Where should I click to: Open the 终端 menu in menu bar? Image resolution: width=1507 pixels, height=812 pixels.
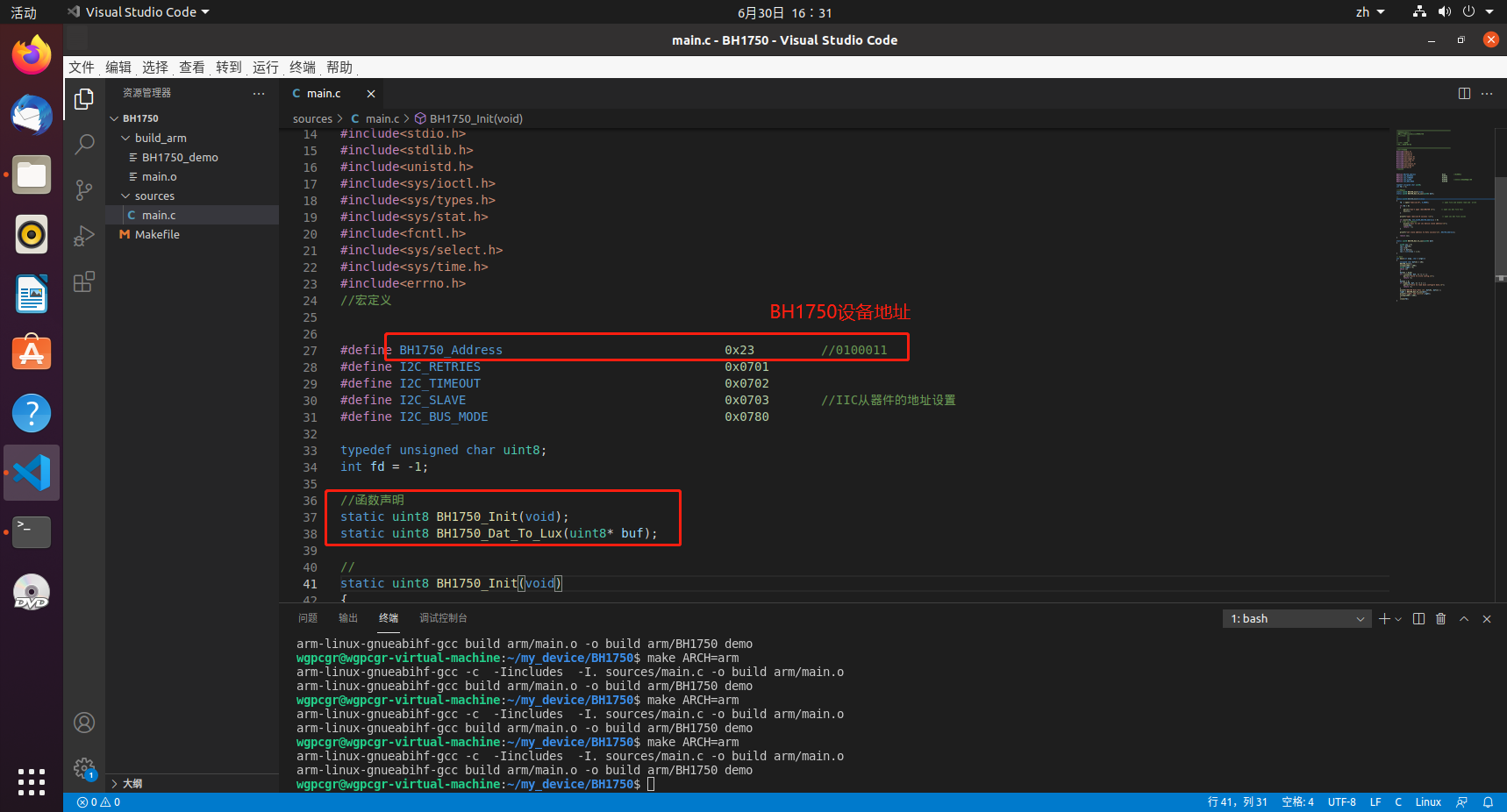coord(303,68)
